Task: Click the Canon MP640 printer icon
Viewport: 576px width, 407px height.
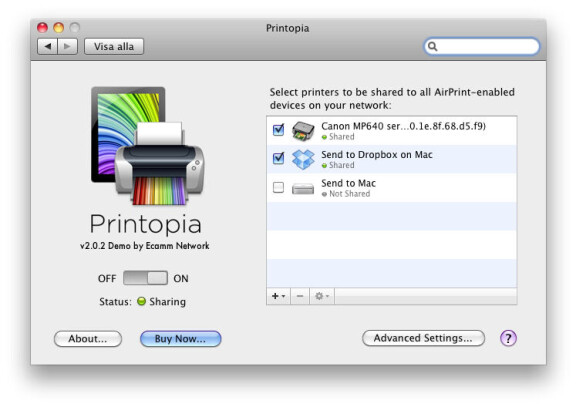Action: coord(303,131)
